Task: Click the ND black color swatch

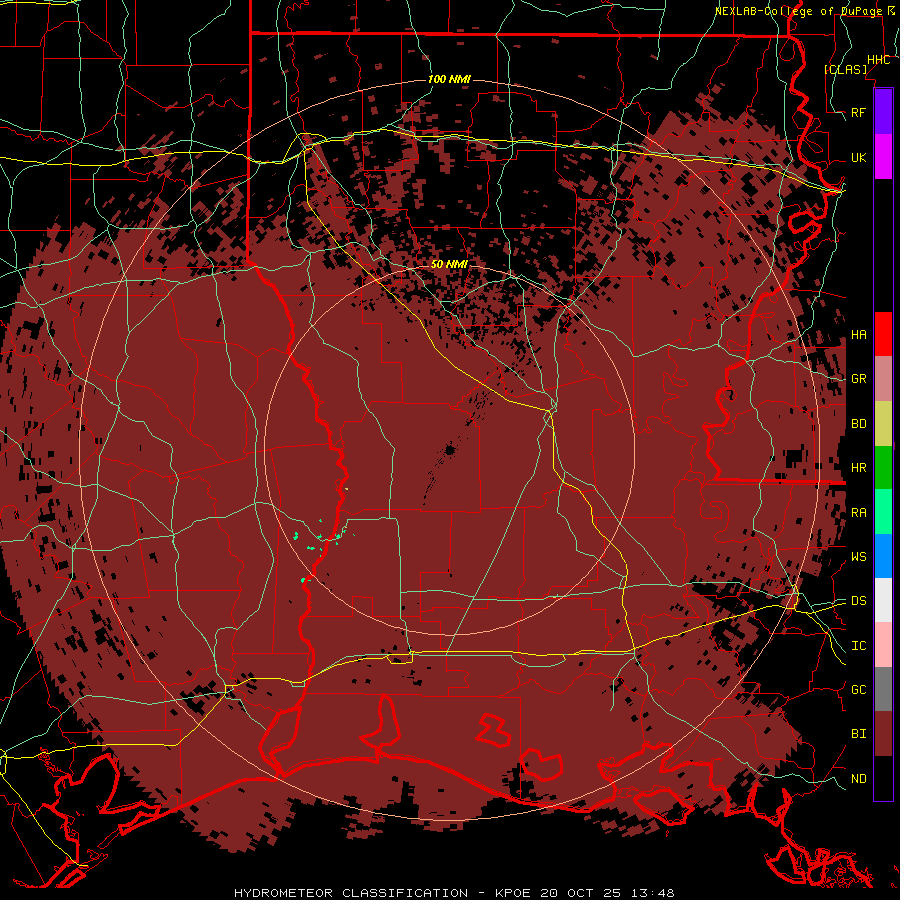Action: click(x=883, y=778)
